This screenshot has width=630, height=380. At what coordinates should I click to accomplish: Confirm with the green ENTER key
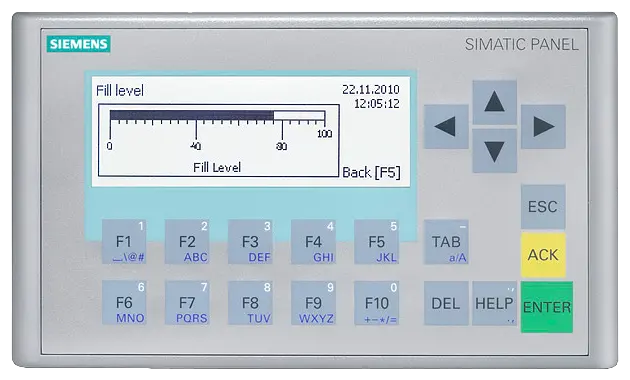547,307
